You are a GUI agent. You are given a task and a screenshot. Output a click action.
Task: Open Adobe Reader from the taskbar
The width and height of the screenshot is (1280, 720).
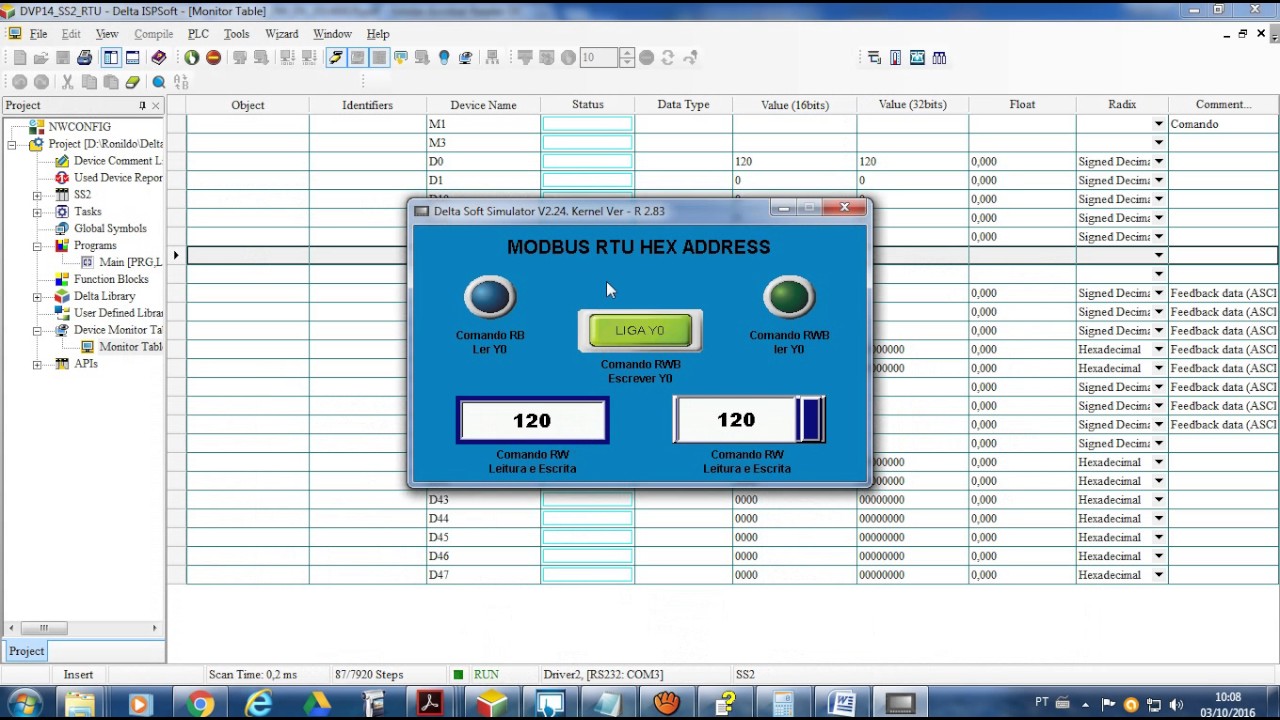click(432, 704)
